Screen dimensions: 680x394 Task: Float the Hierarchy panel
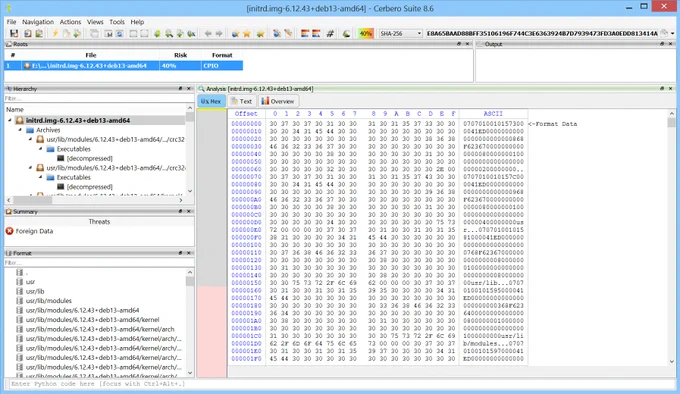pos(180,88)
